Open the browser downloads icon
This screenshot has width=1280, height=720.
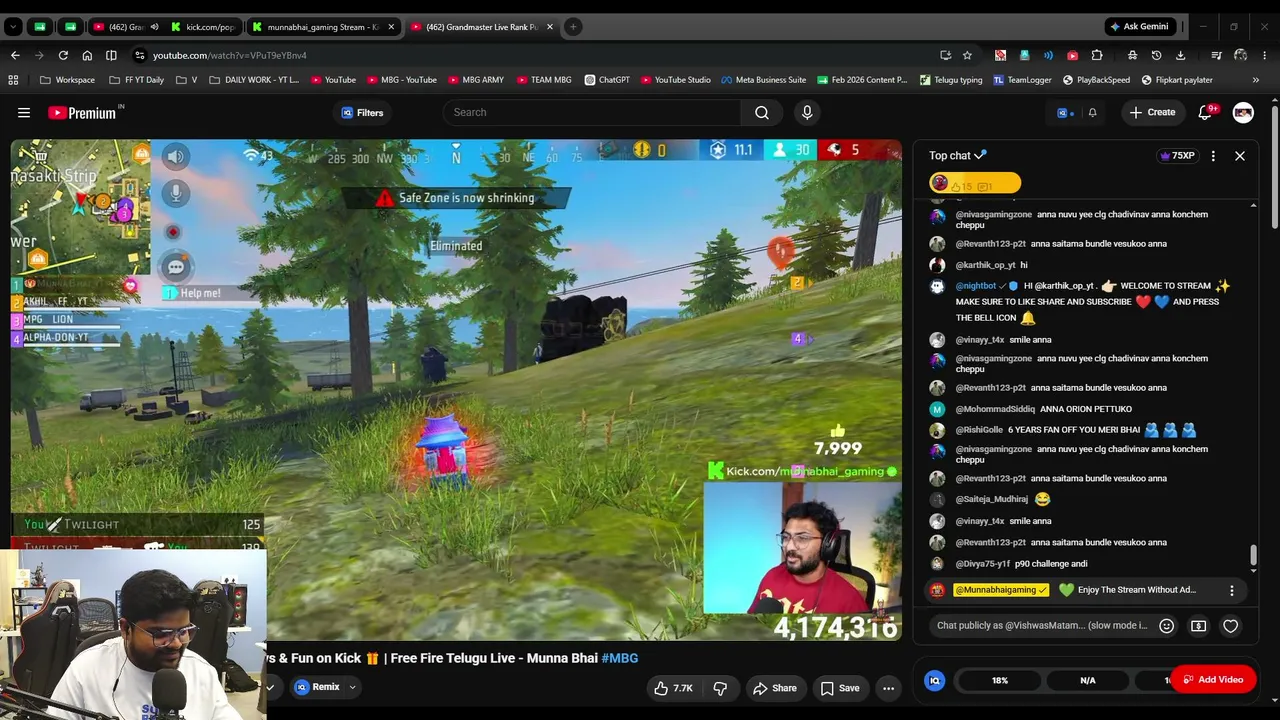pos(1181,55)
